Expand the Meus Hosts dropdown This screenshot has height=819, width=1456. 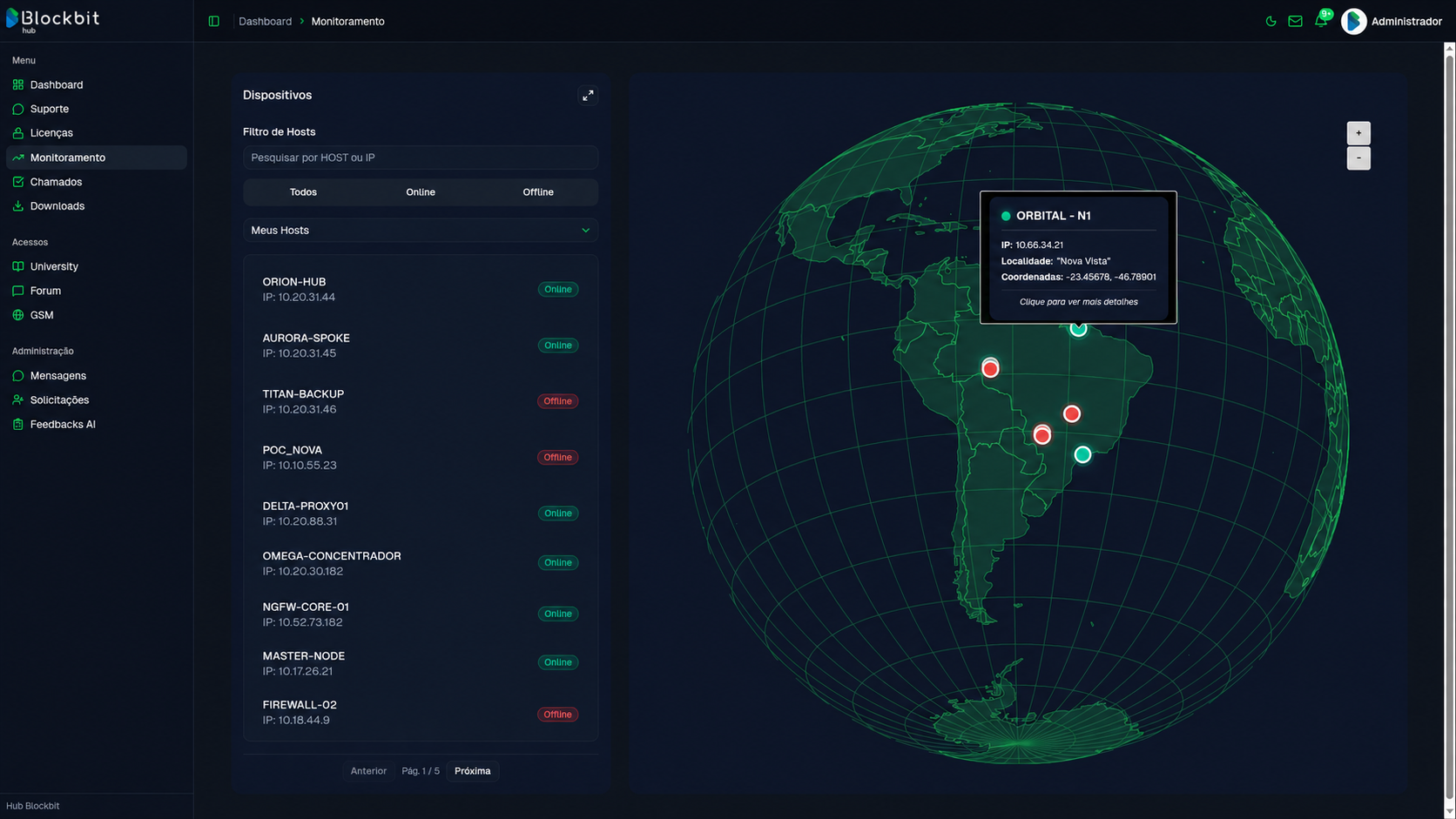pyautogui.click(x=421, y=231)
